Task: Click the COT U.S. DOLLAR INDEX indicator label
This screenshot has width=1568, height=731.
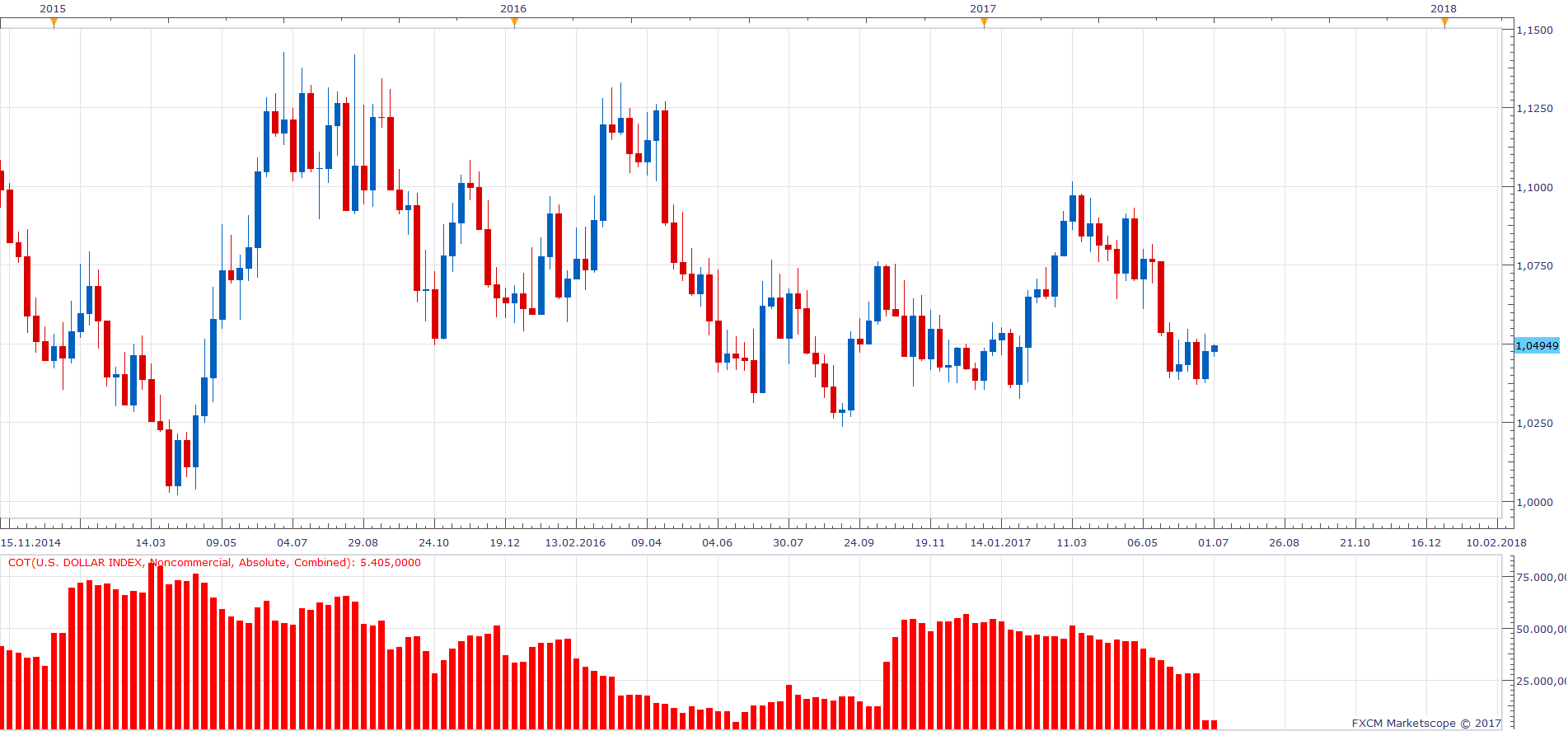Action: tap(214, 563)
